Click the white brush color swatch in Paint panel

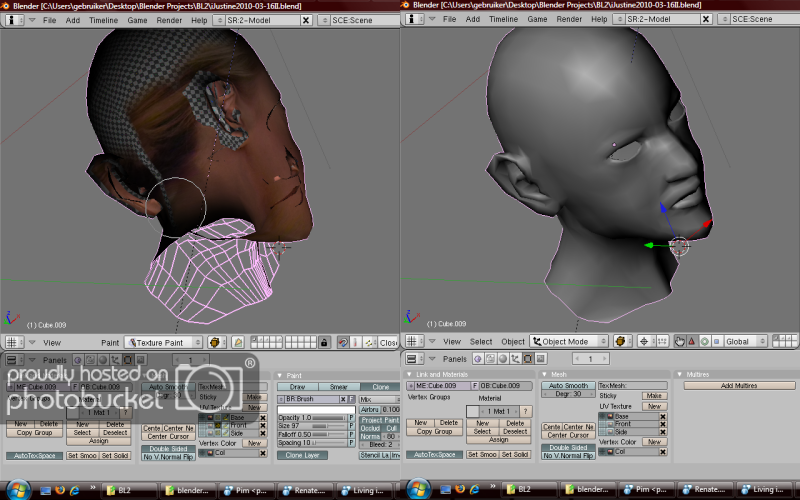[x=316, y=410]
